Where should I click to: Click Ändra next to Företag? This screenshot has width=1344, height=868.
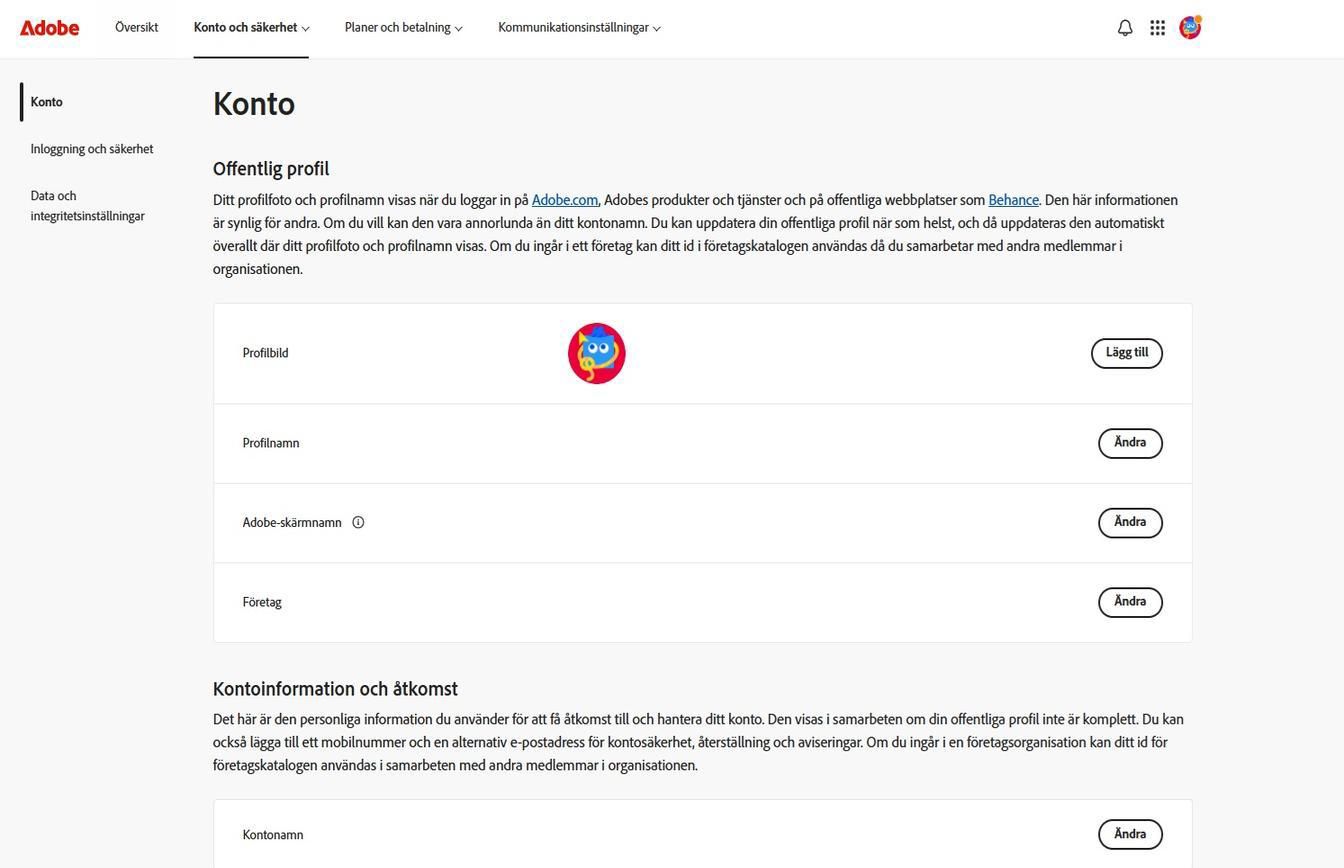(1130, 602)
